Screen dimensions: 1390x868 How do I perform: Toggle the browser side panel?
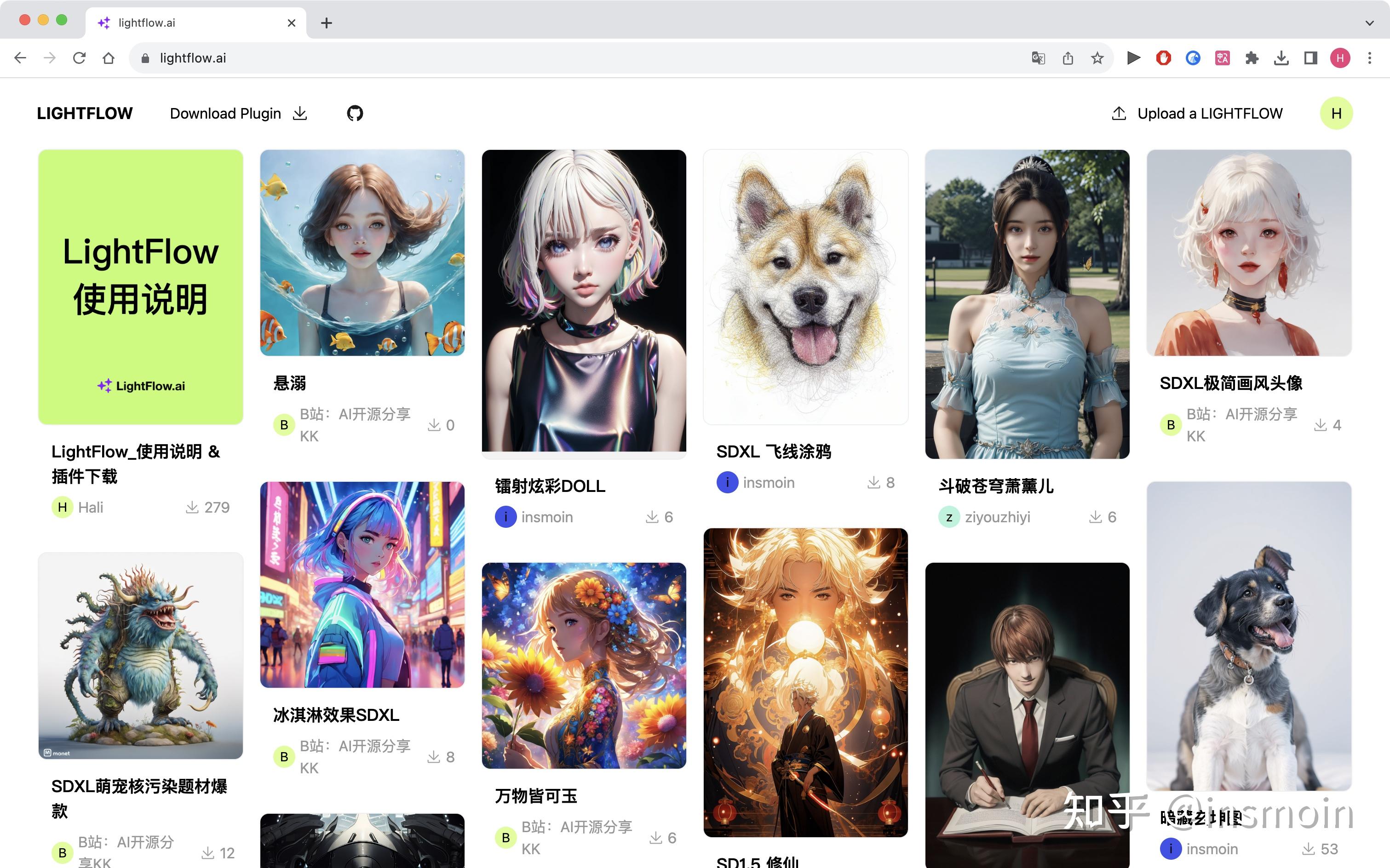click(x=1311, y=58)
